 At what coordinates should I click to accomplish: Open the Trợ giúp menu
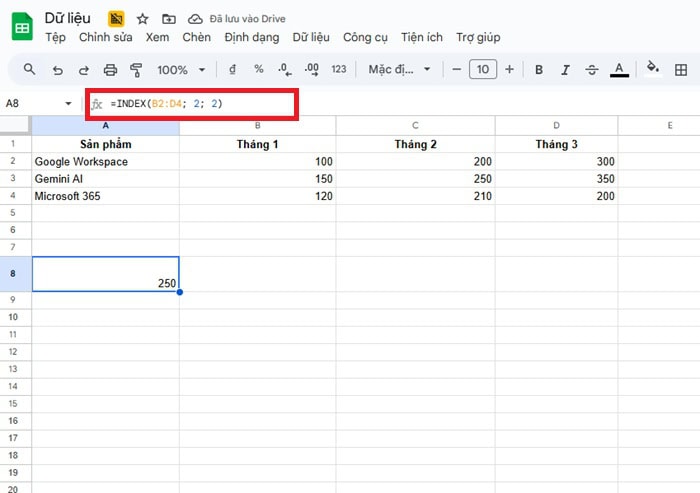pos(478,38)
